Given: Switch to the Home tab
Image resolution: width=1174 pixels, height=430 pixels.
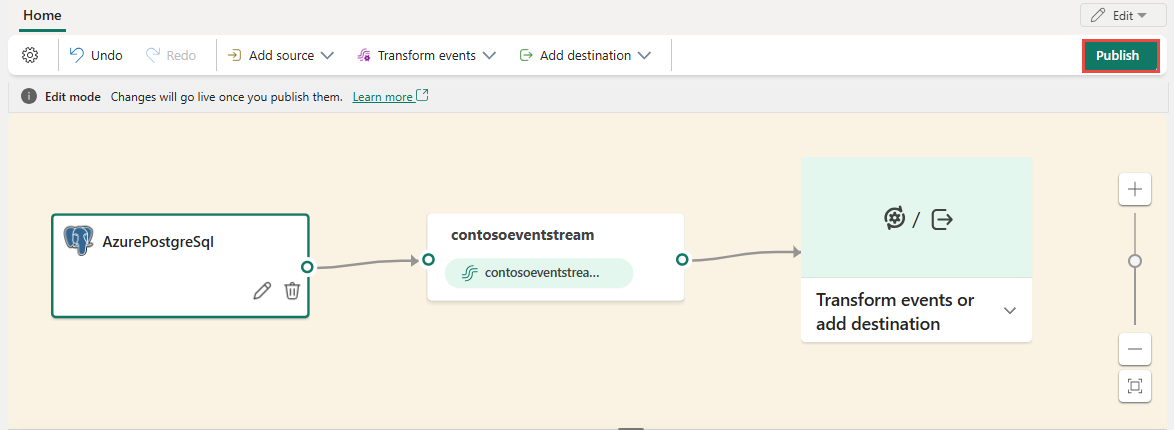Looking at the screenshot, I should tap(42, 15).
